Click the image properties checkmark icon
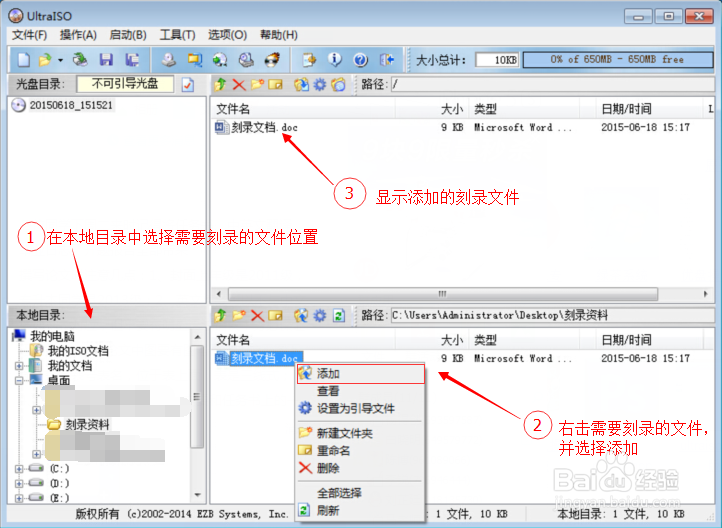Image resolution: width=722 pixels, height=528 pixels. tap(187, 85)
